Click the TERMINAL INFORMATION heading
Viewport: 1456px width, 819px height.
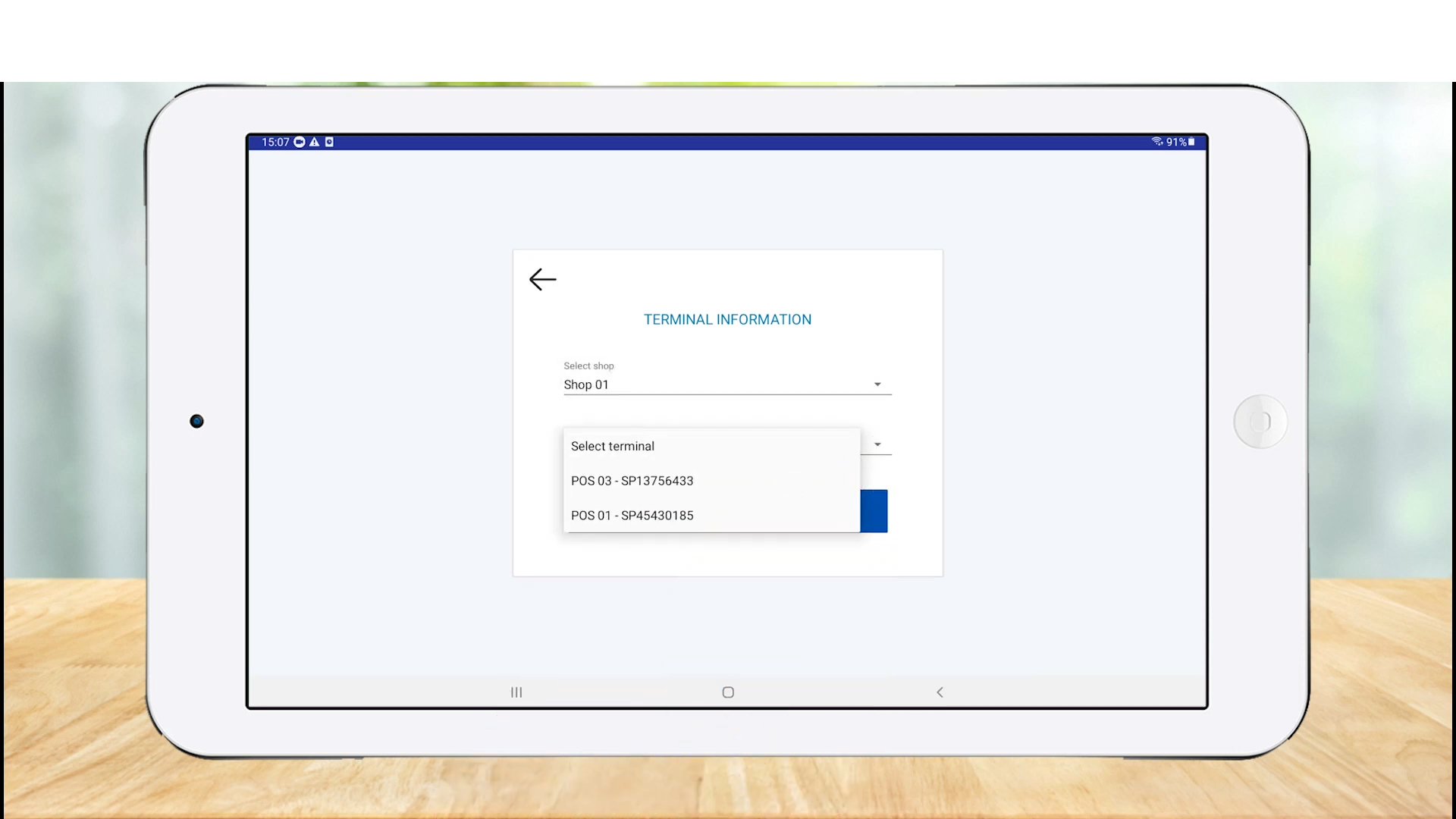pyautogui.click(x=727, y=319)
